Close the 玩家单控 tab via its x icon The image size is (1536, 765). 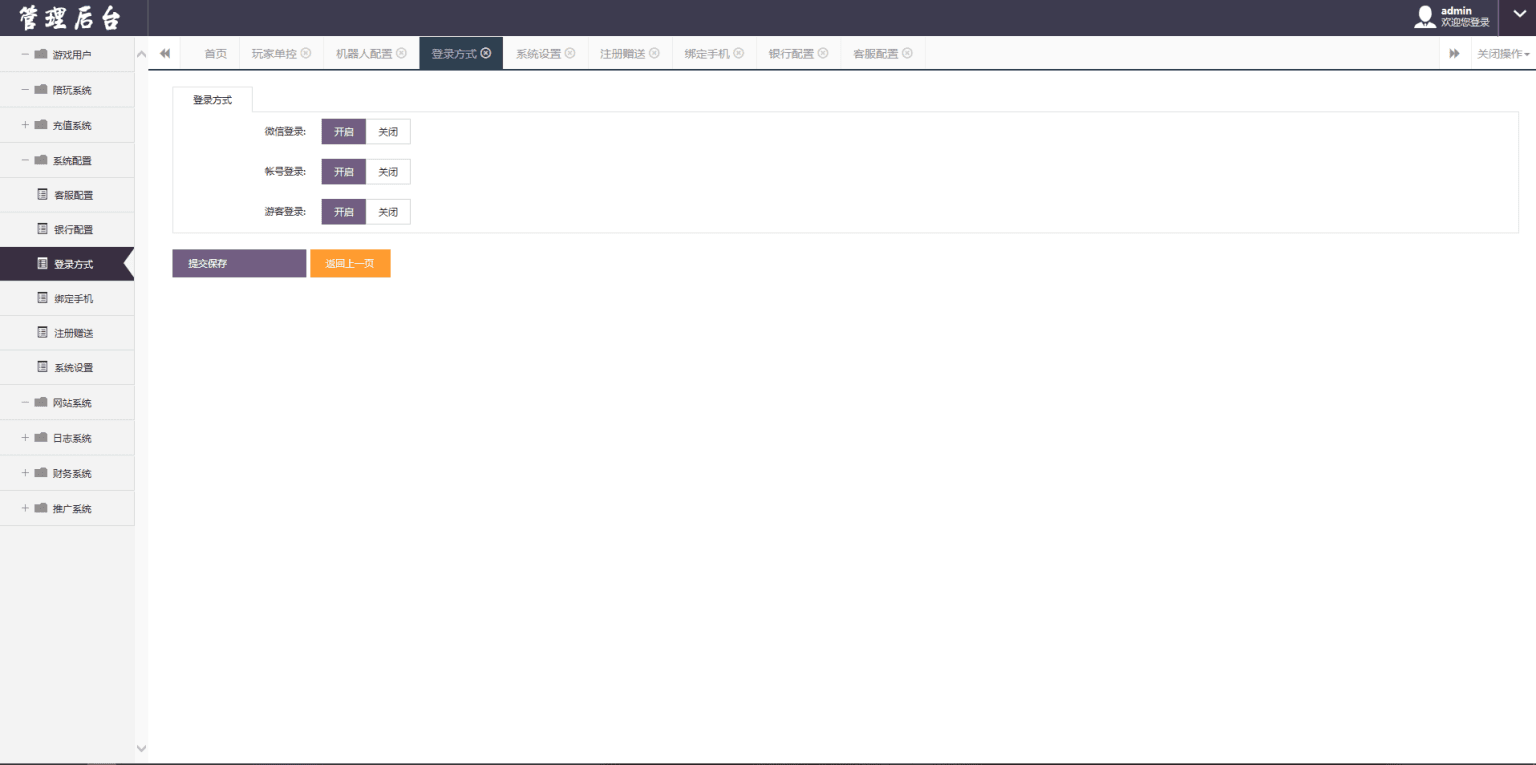[x=306, y=53]
